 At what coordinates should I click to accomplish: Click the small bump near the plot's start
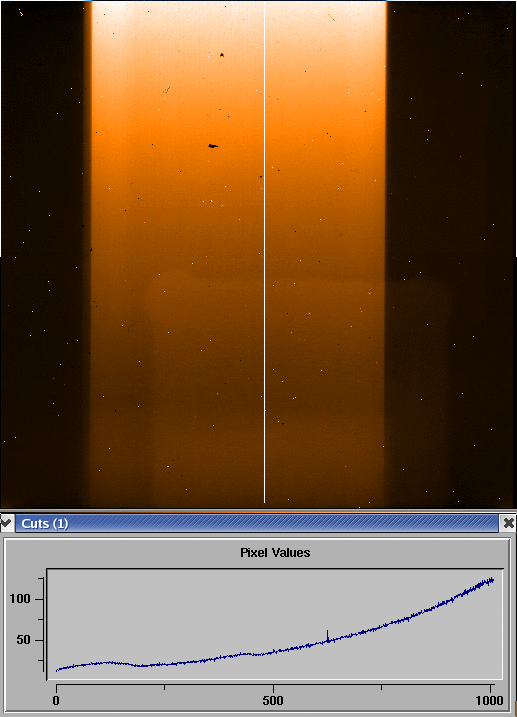tap(107, 663)
